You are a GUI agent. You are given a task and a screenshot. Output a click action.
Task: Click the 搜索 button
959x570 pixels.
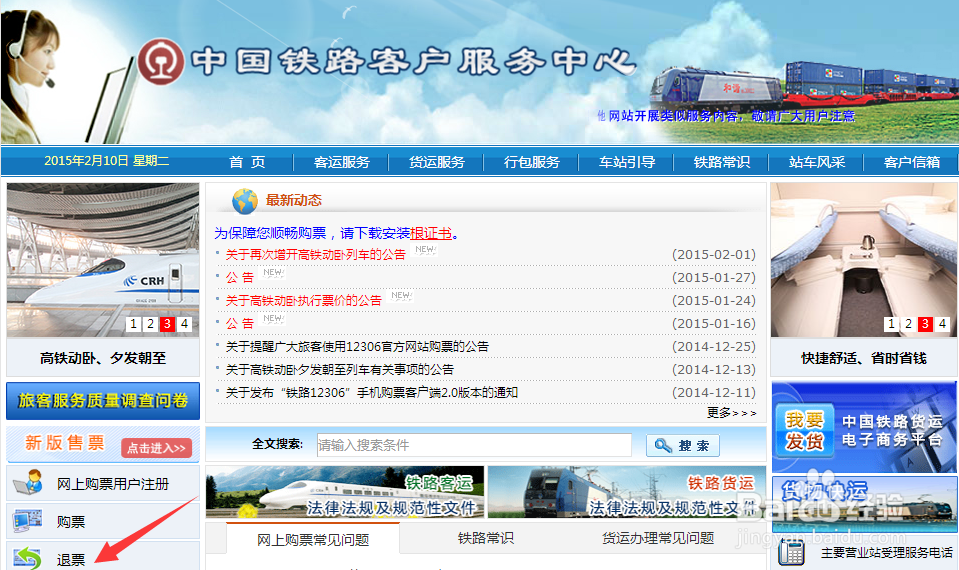tap(683, 445)
